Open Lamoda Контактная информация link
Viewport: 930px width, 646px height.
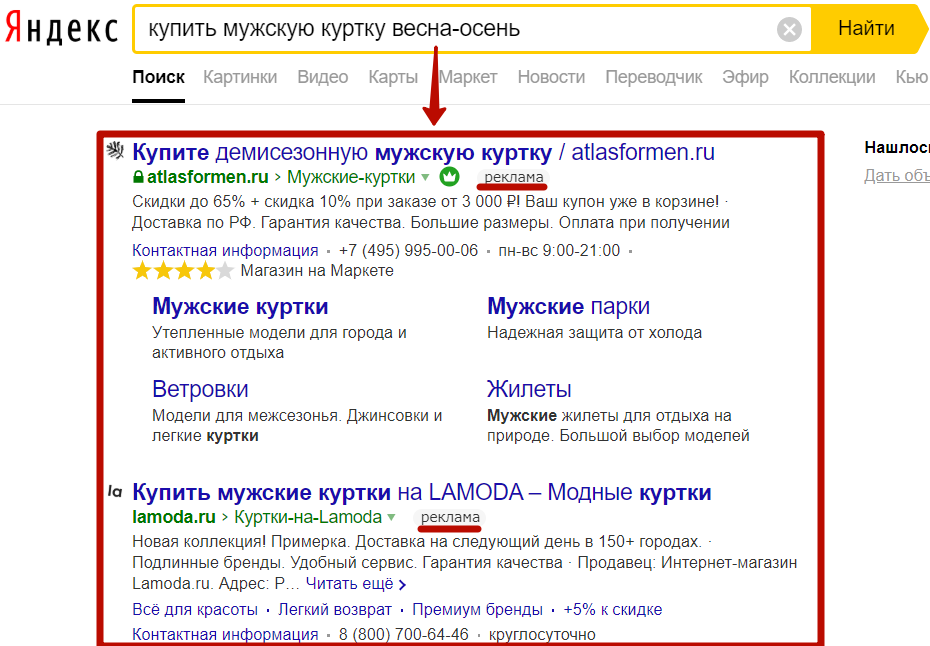click(225, 634)
